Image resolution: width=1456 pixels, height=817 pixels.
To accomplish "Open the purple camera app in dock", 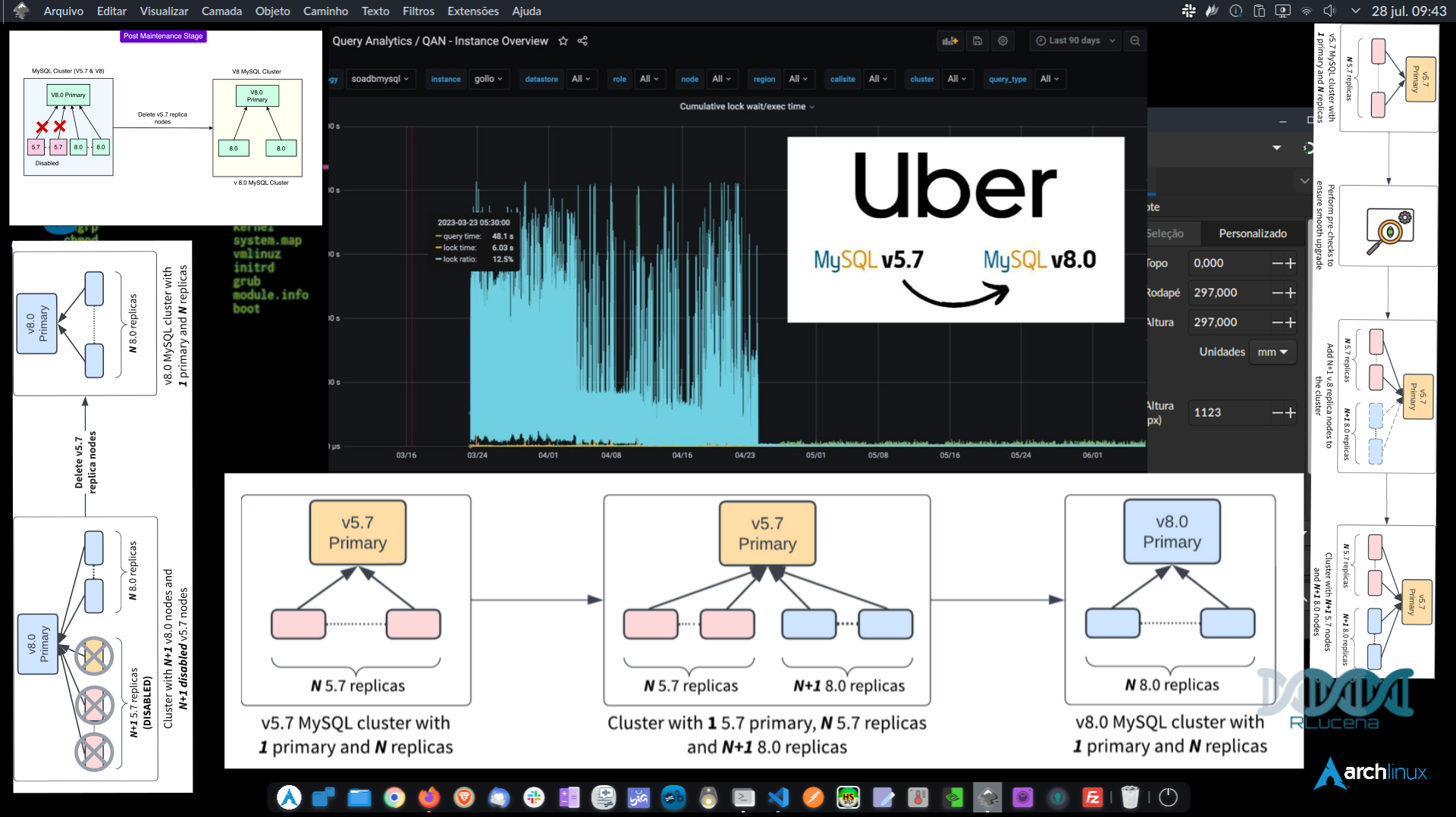I will click(x=1023, y=797).
